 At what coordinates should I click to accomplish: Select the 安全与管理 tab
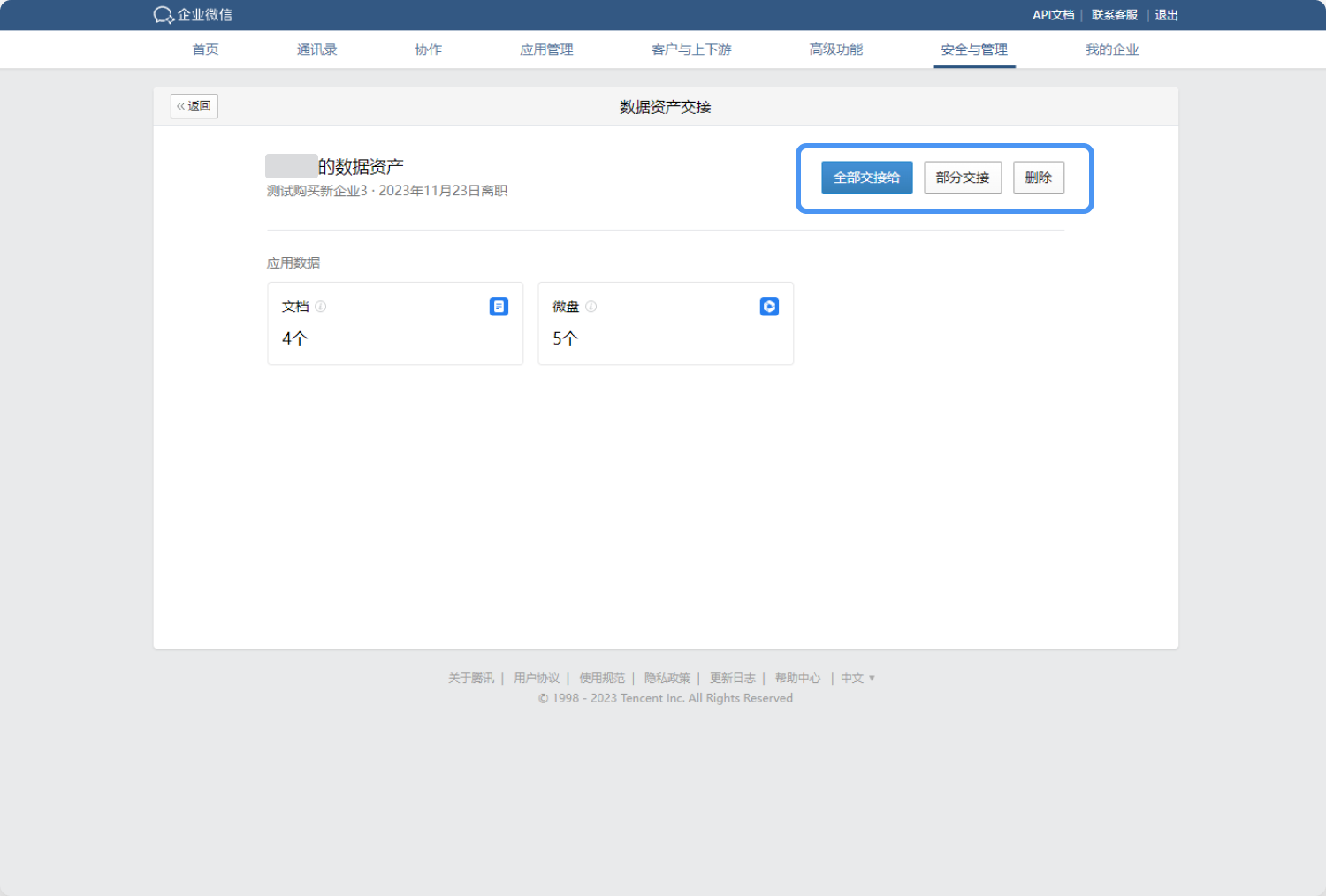point(973,49)
